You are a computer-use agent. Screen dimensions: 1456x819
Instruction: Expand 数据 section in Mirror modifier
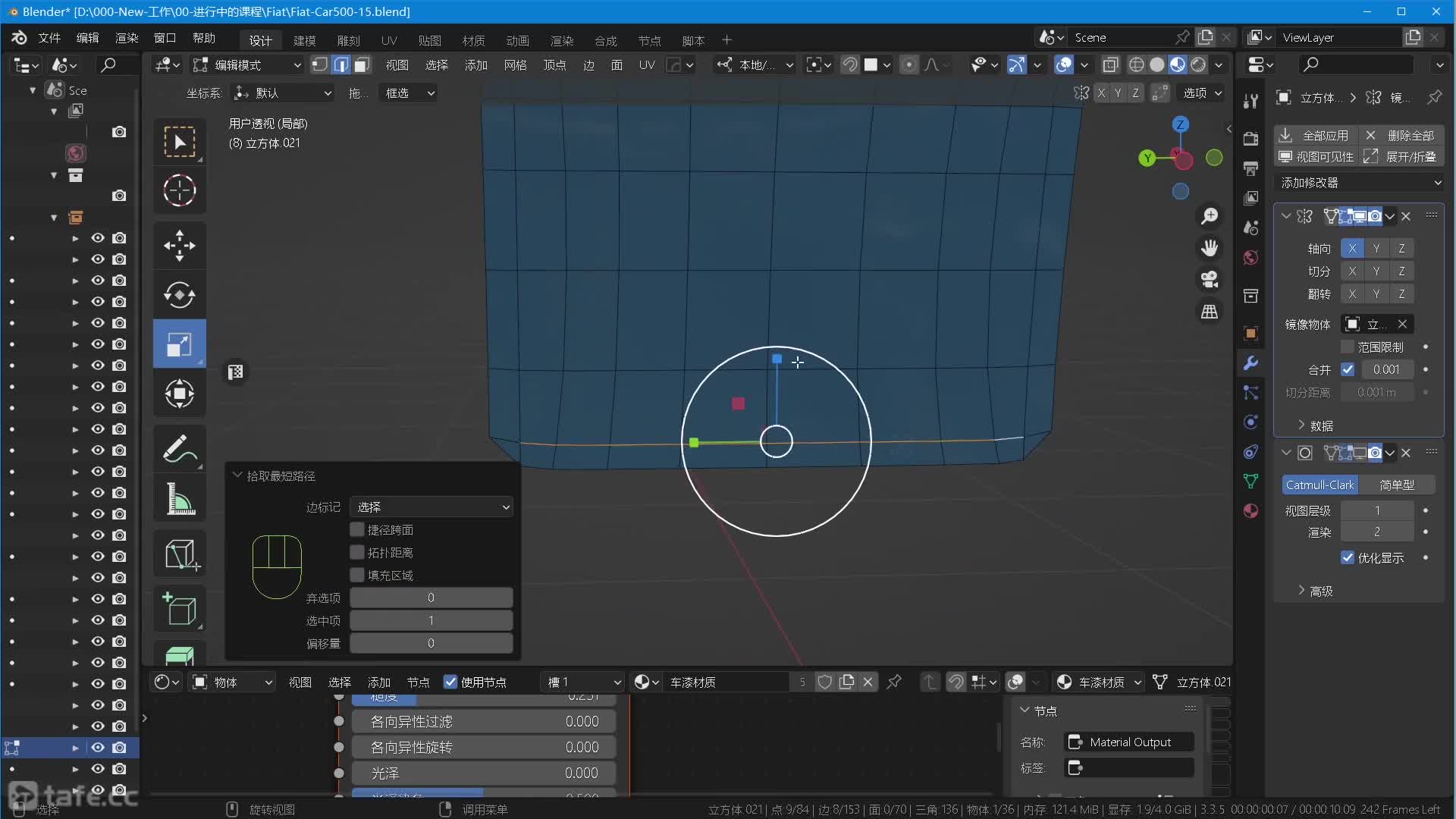pyautogui.click(x=1316, y=425)
